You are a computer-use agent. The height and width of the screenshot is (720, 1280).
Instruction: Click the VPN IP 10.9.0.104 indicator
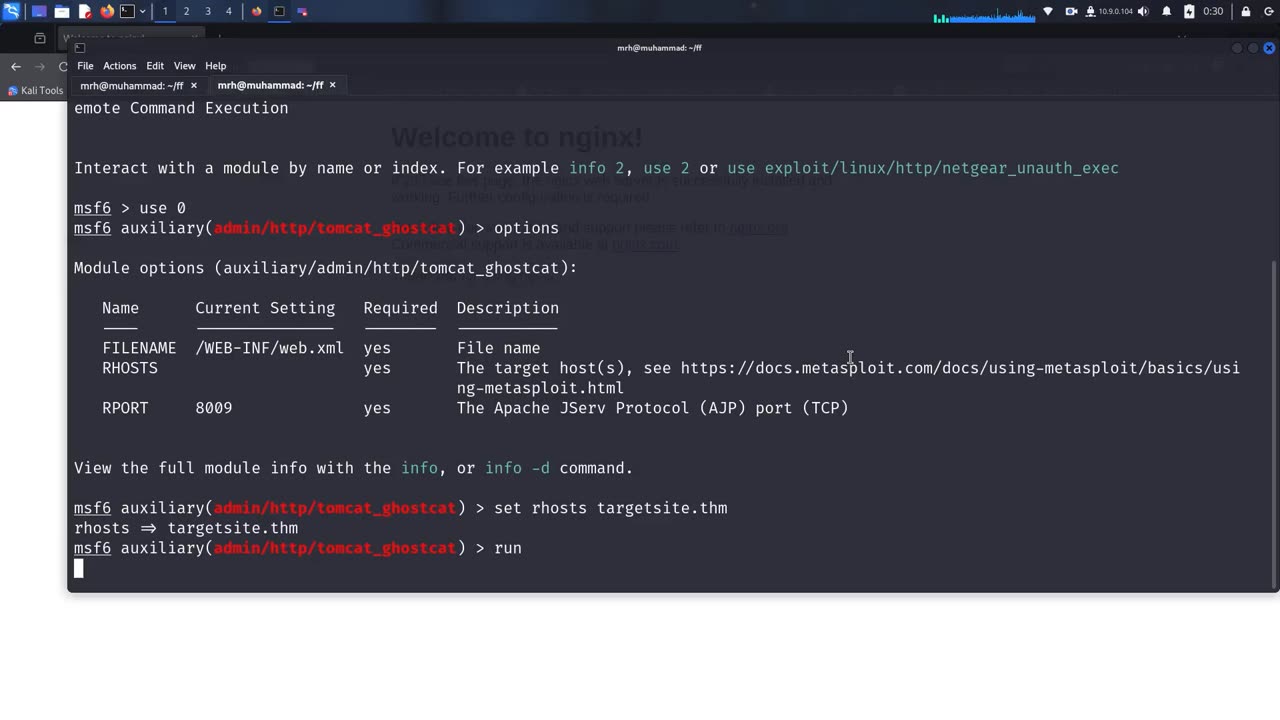tap(1110, 11)
